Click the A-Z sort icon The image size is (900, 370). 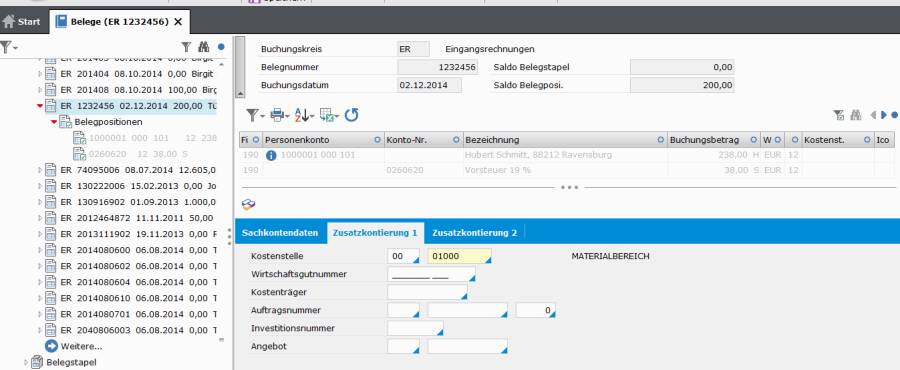click(303, 115)
